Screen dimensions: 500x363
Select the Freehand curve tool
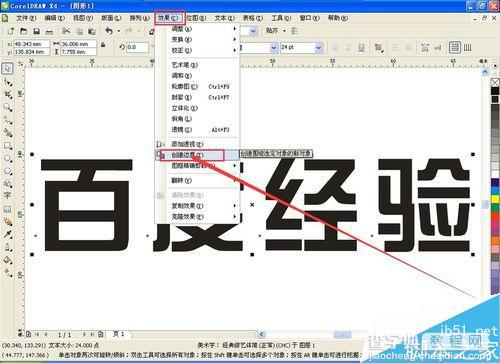7,120
